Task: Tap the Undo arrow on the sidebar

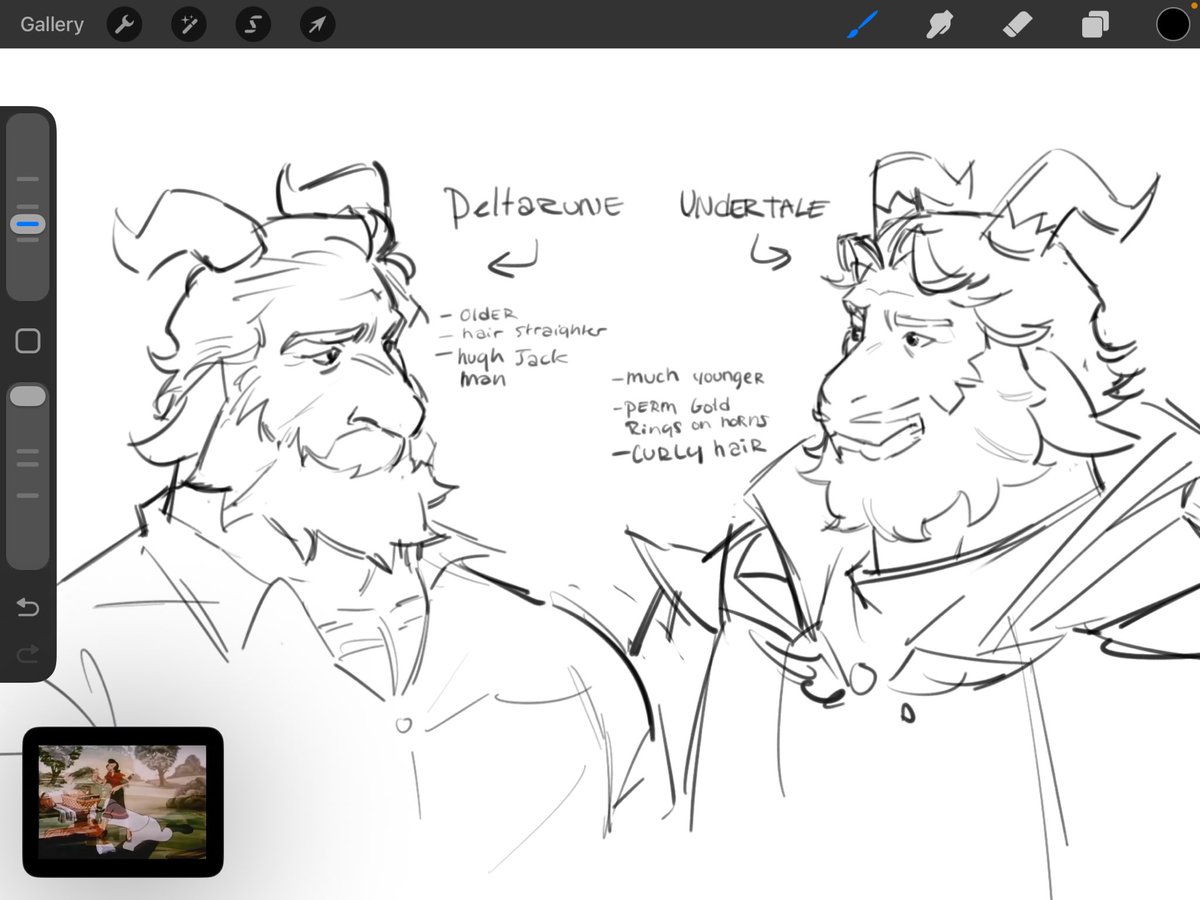Action: 27,607
